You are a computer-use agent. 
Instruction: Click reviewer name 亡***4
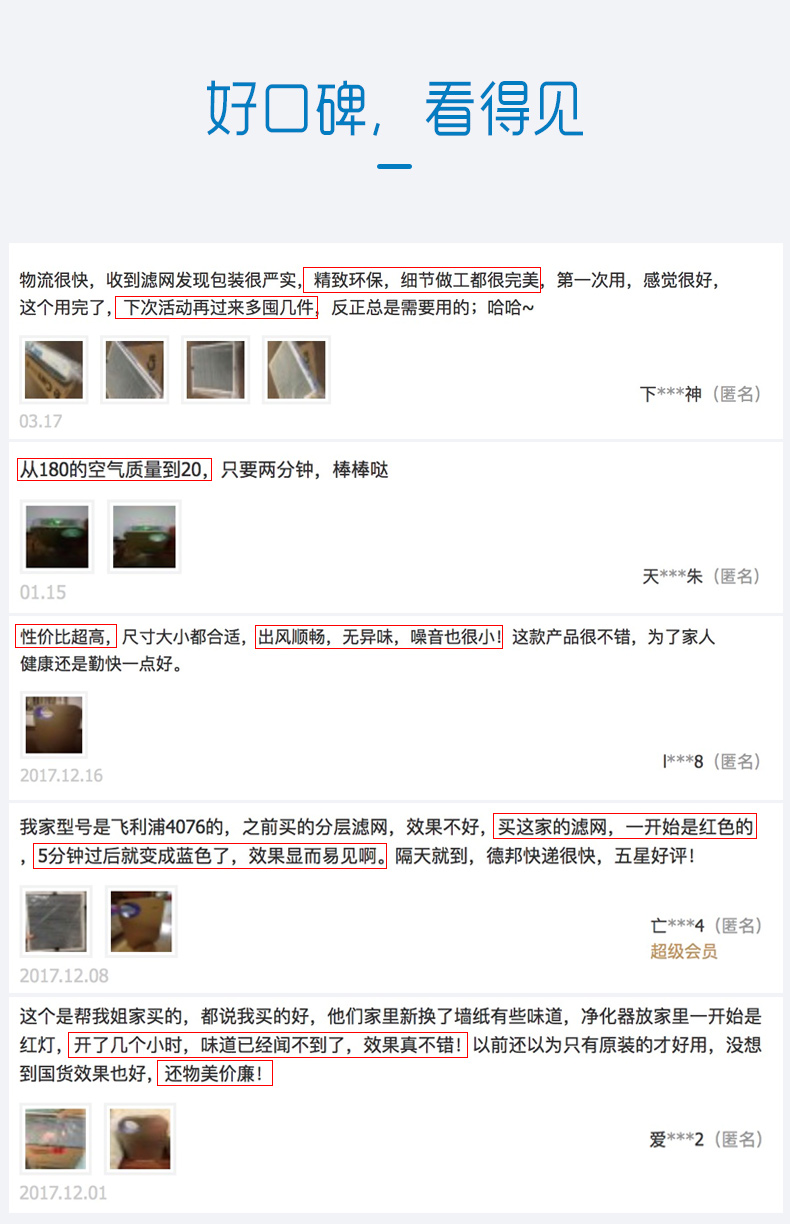pyautogui.click(x=678, y=925)
